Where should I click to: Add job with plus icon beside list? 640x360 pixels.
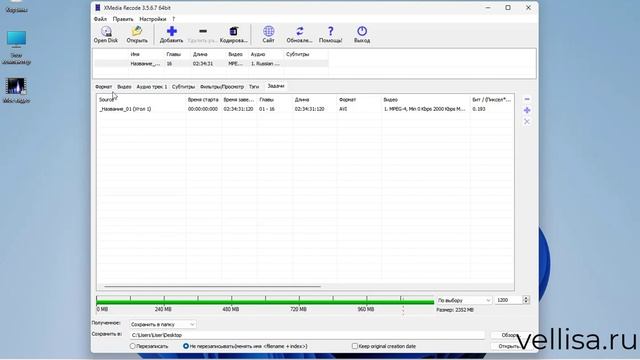coord(527,110)
